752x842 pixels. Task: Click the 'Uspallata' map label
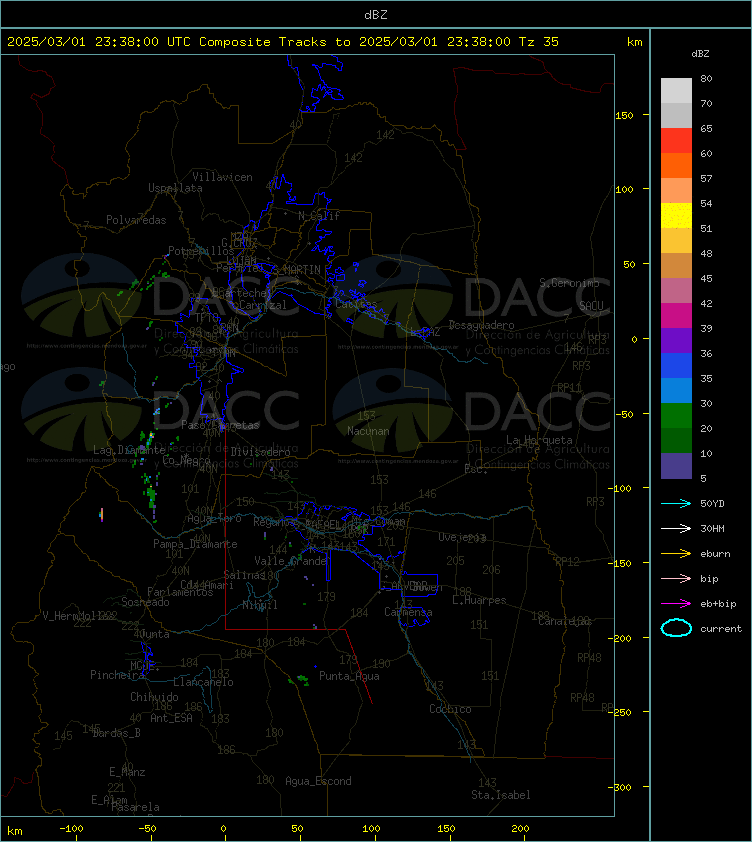click(175, 188)
